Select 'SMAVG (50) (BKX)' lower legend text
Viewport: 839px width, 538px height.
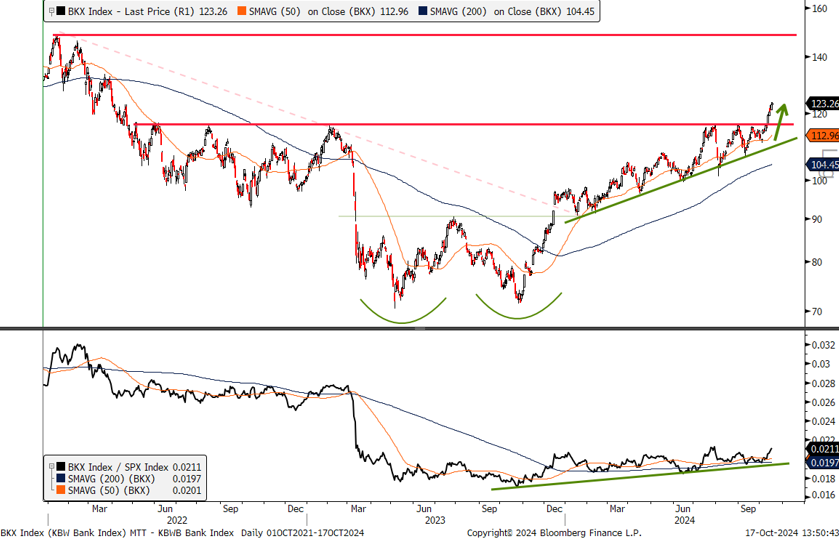point(109,491)
